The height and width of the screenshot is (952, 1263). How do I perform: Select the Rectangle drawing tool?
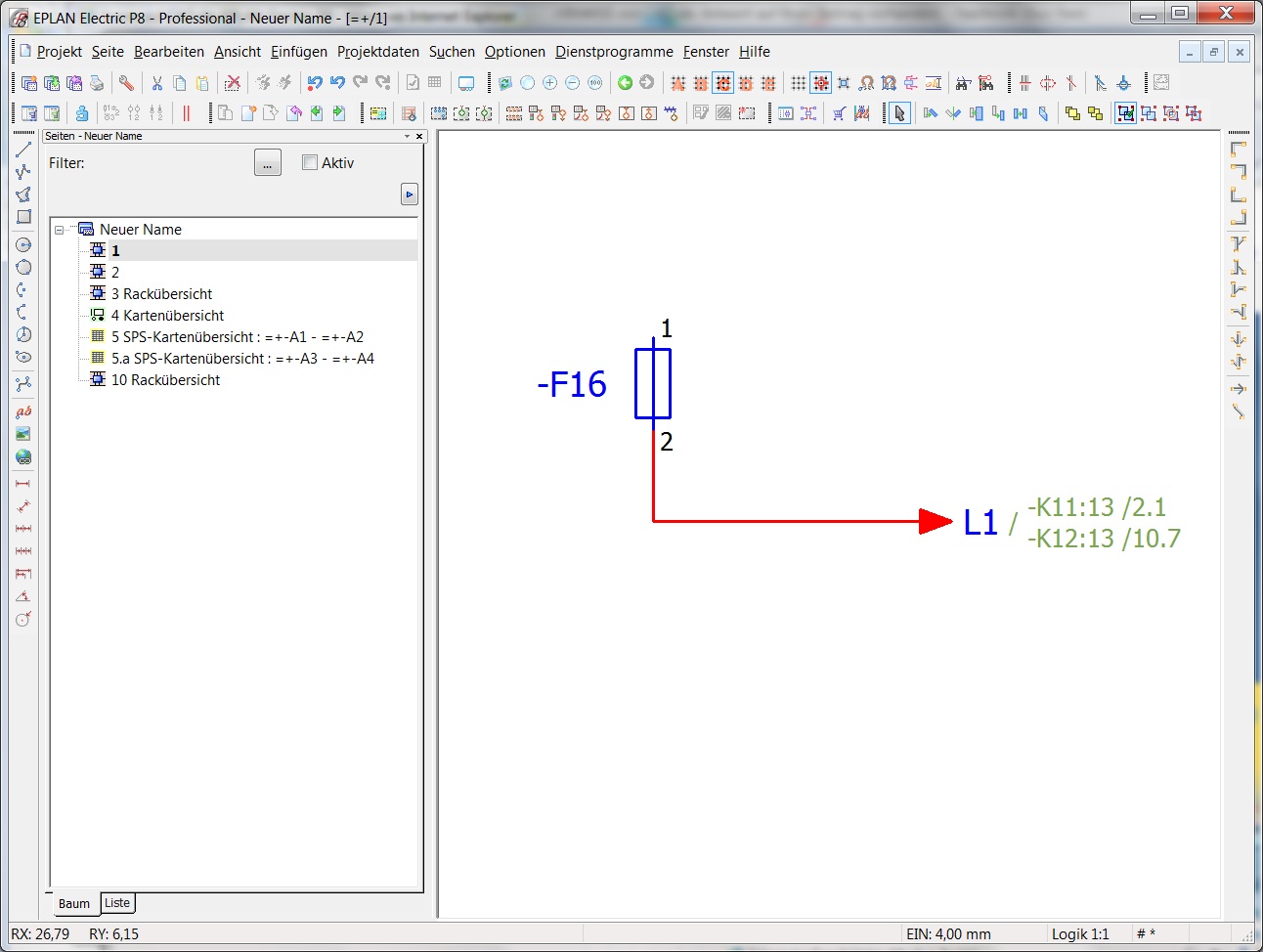click(23, 217)
